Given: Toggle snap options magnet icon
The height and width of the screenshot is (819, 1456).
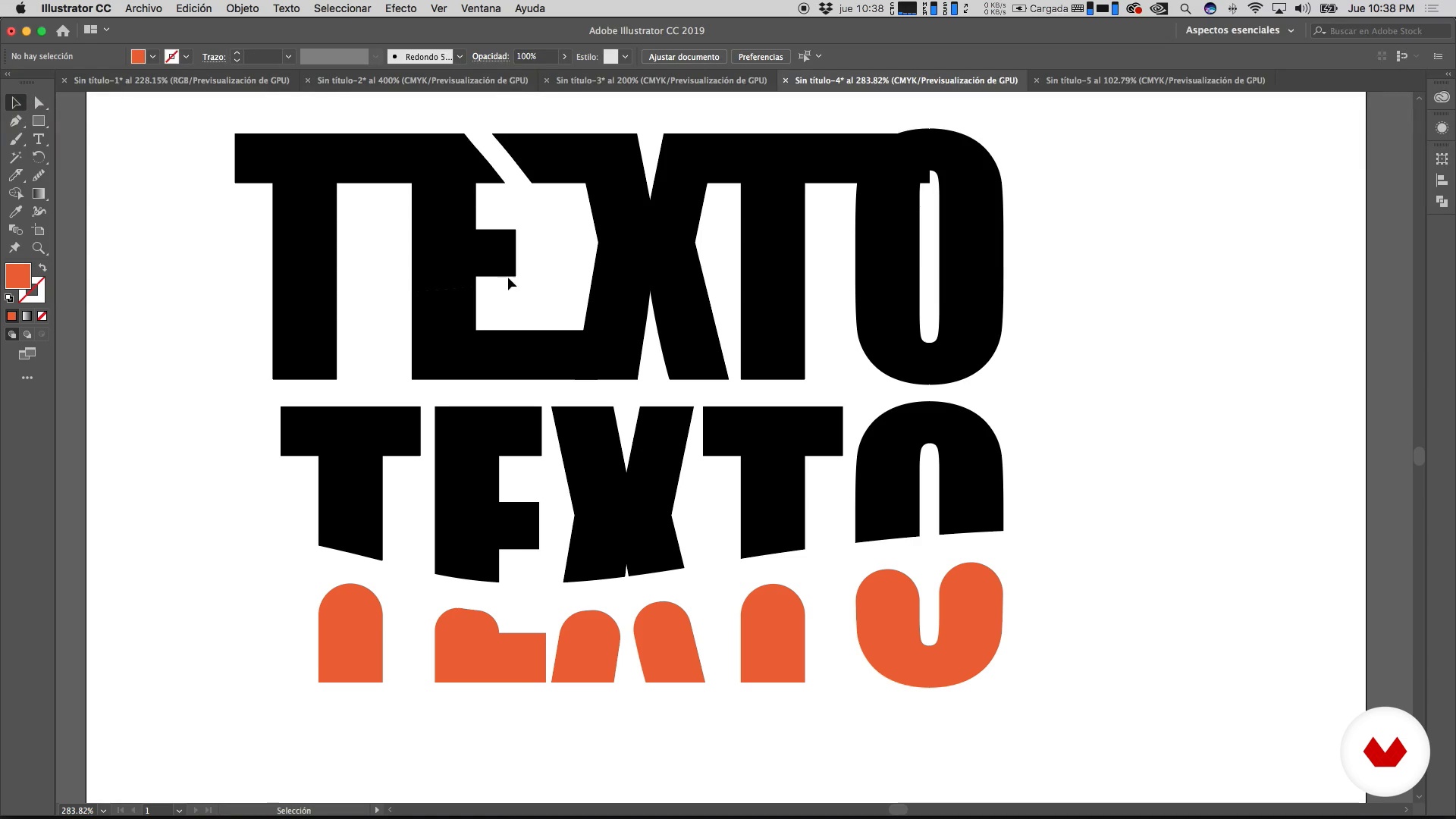Looking at the screenshot, I should coord(1401,56).
